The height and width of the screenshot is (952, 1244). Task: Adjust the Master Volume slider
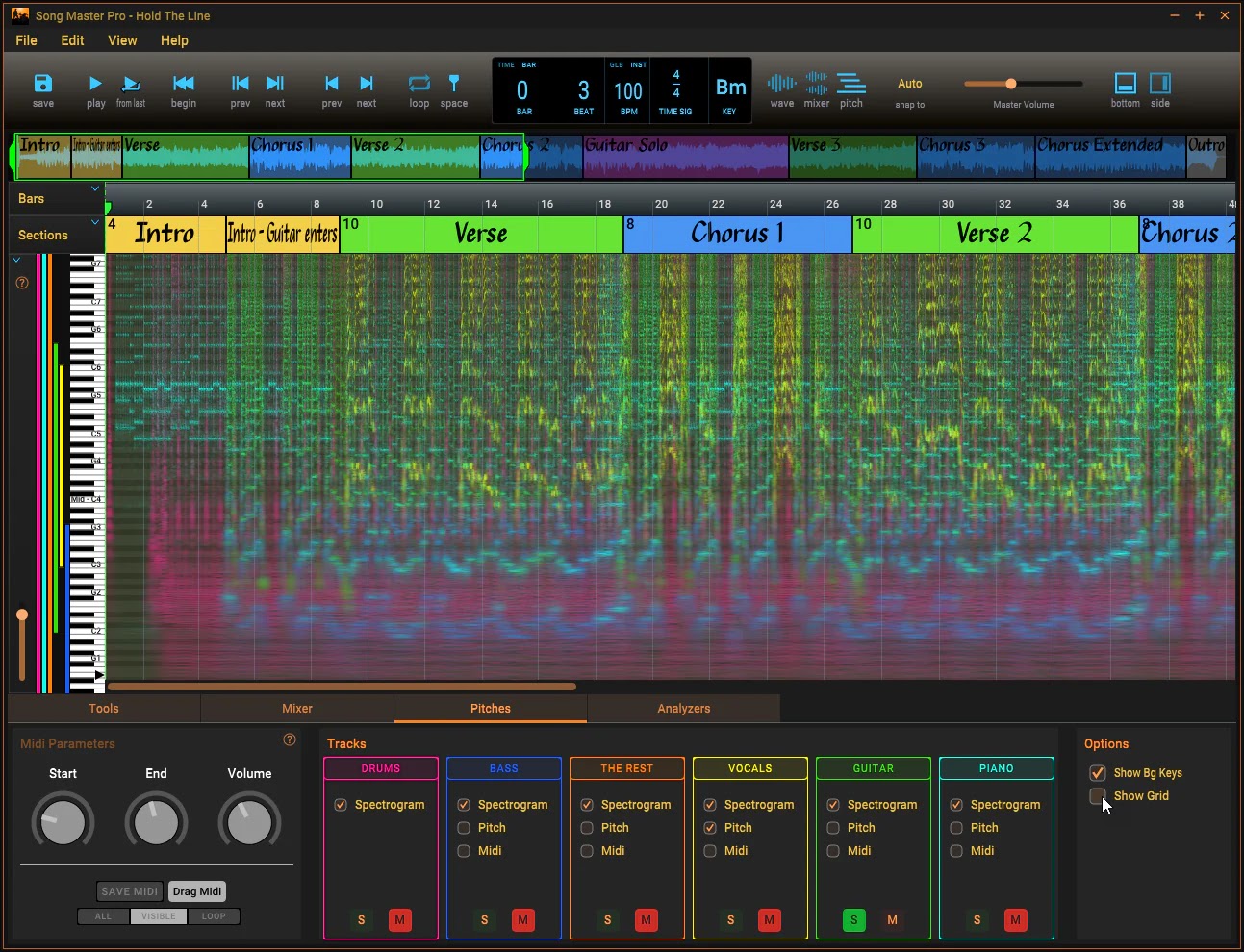pyautogui.click(x=1010, y=83)
